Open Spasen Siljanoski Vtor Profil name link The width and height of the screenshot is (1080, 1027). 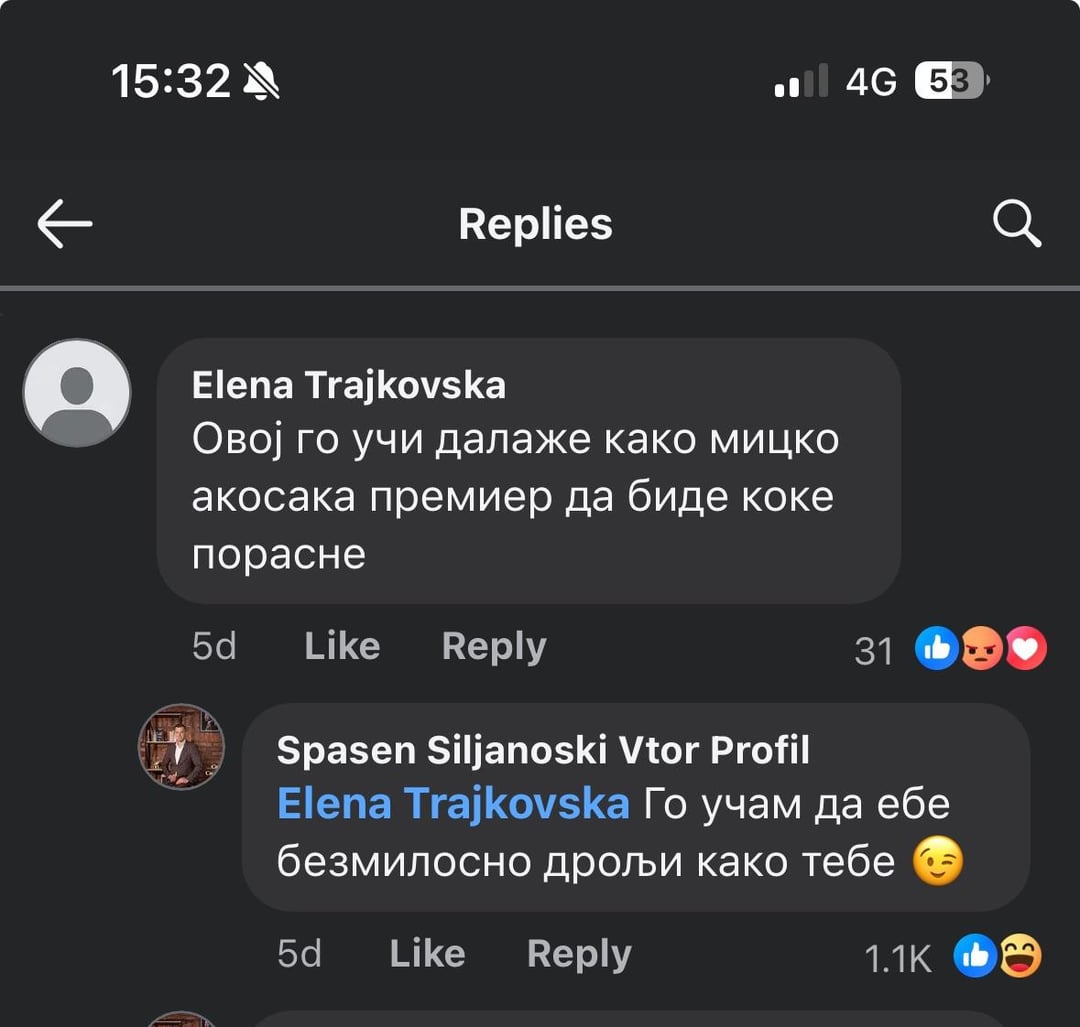(x=543, y=750)
